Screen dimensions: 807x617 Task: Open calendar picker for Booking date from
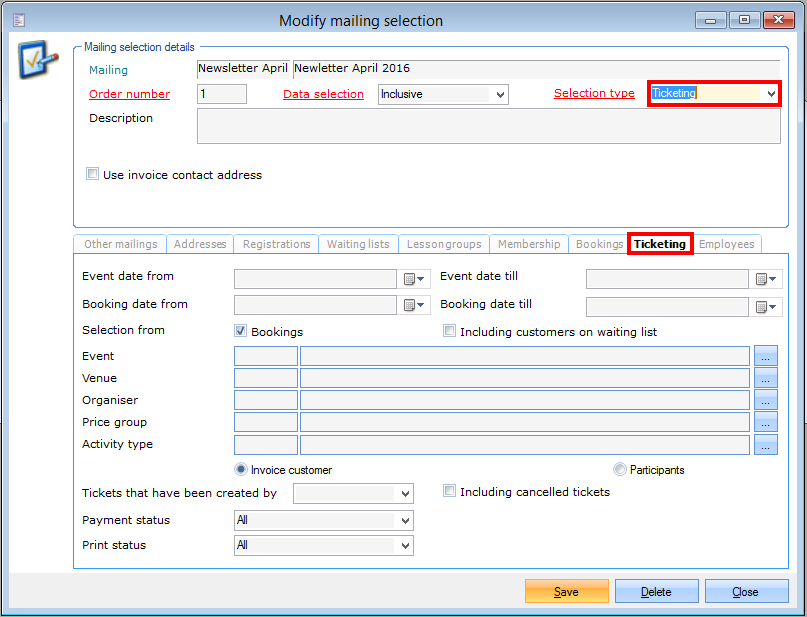tap(415, 306)
